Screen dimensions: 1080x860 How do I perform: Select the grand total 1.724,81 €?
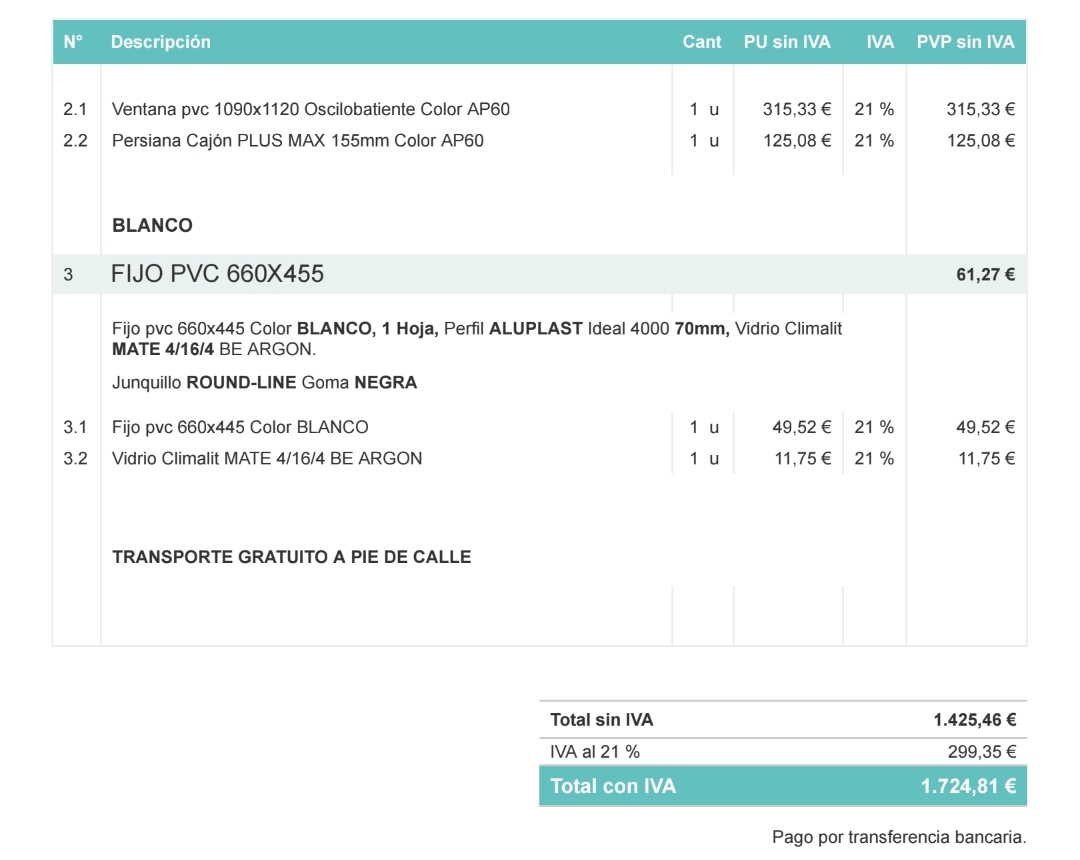click(x=968, y=786)
